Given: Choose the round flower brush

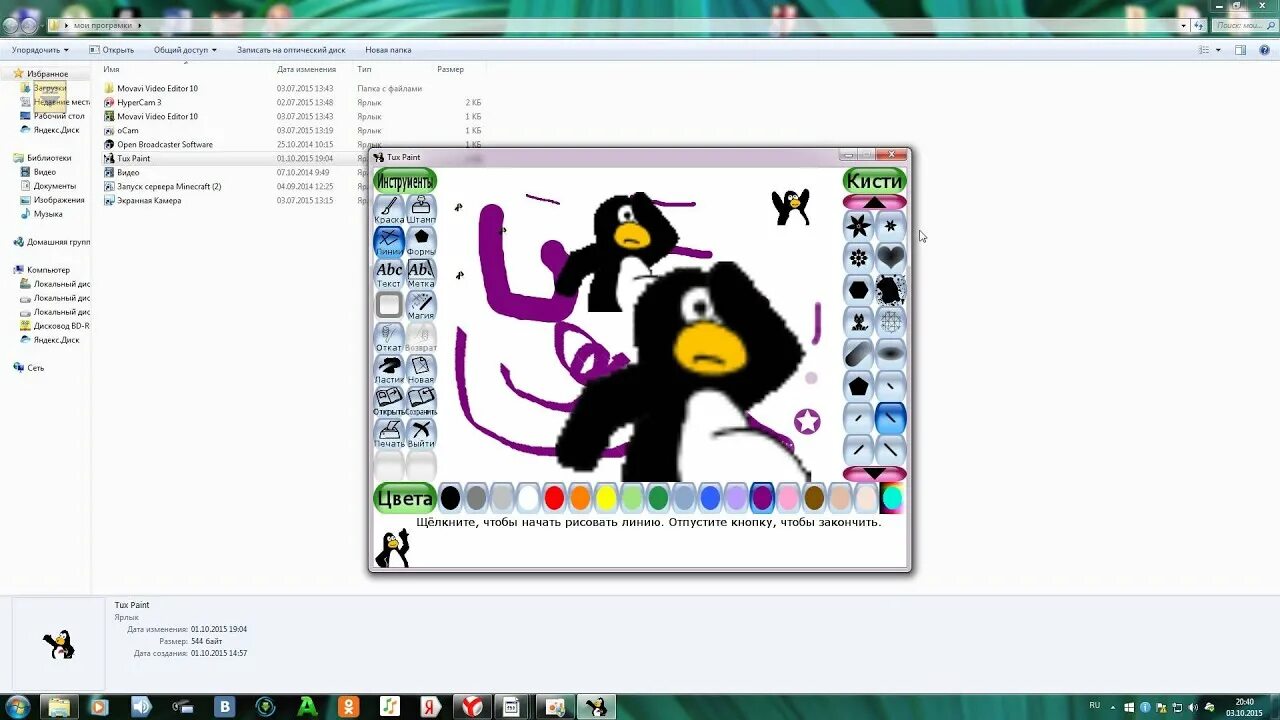Looking at the screenshot, I should pos(859,258).
